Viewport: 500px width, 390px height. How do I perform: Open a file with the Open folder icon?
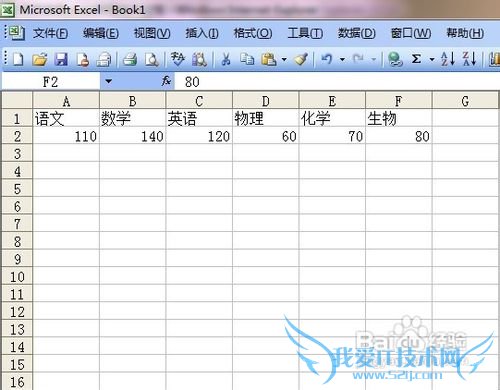click(40, 59)
